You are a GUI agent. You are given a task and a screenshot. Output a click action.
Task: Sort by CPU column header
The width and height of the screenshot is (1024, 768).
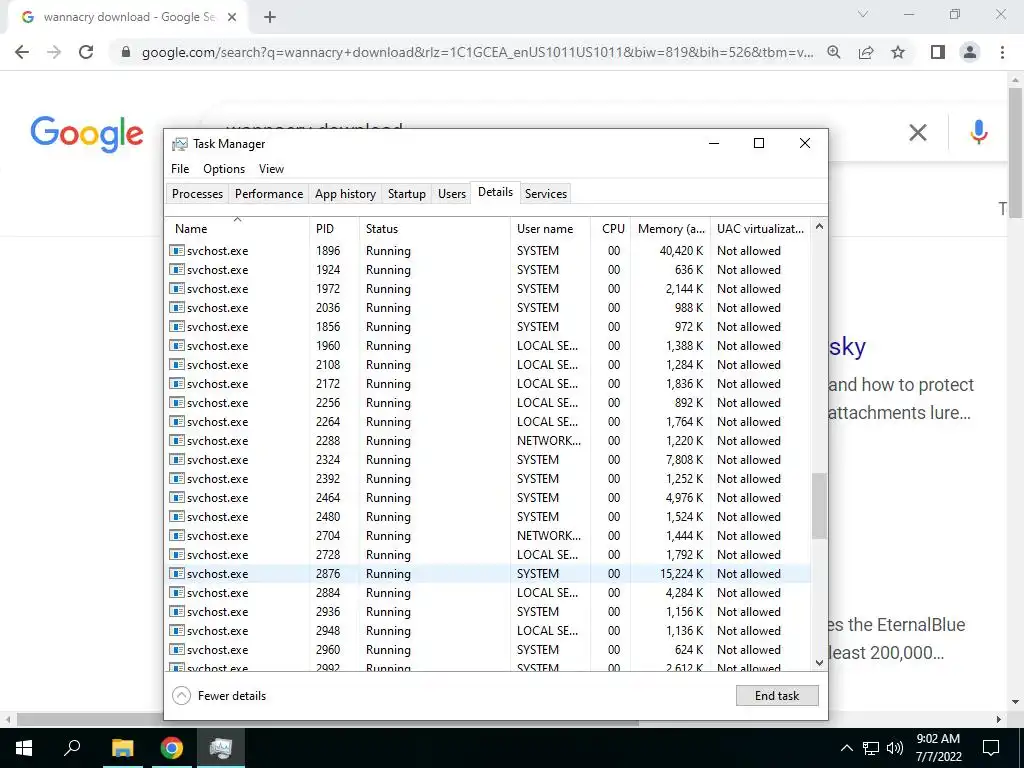pyautogui.click(x=611, y=229)
